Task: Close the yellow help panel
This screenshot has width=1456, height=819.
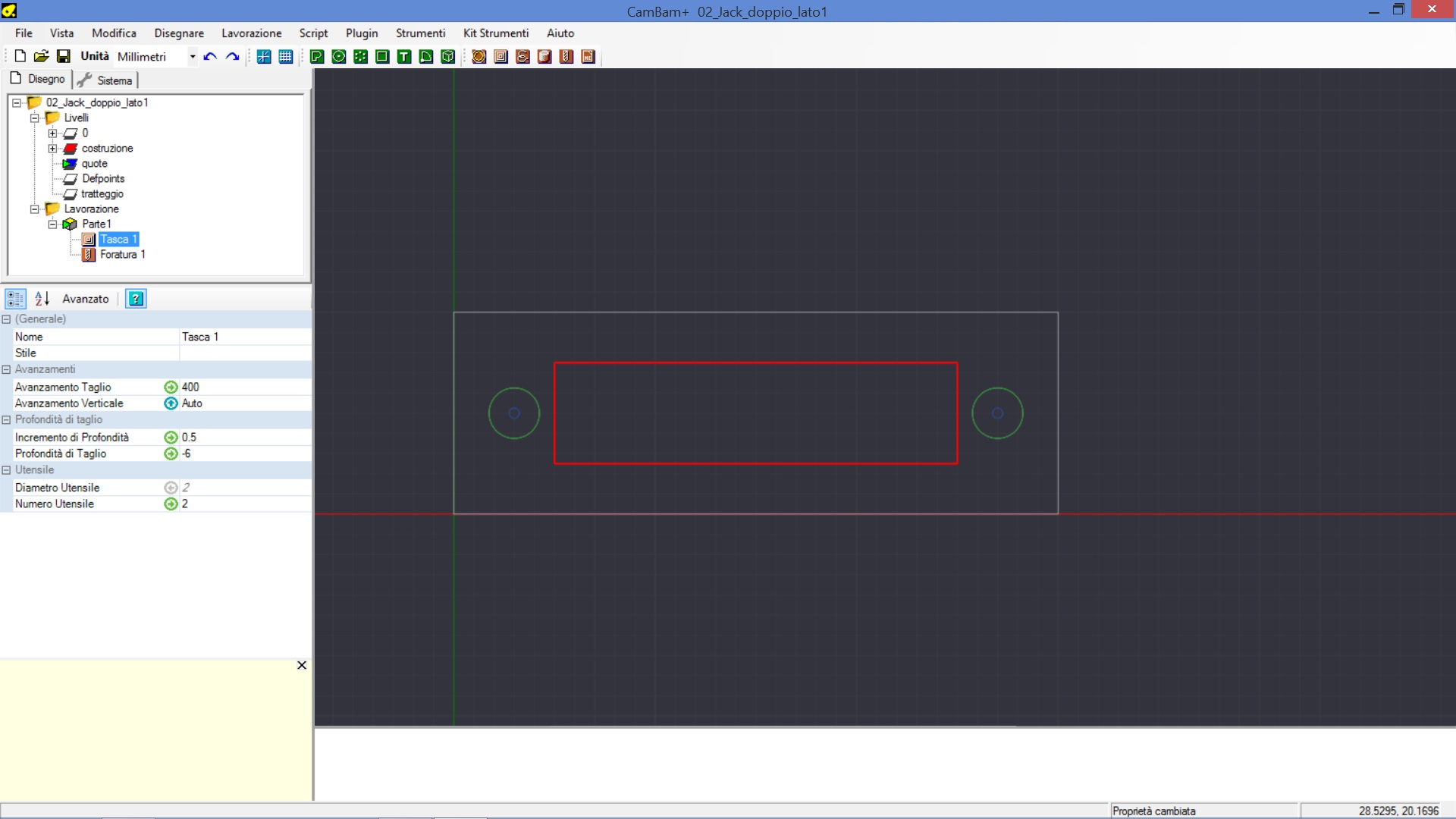Action: click(x=302, y=665)
